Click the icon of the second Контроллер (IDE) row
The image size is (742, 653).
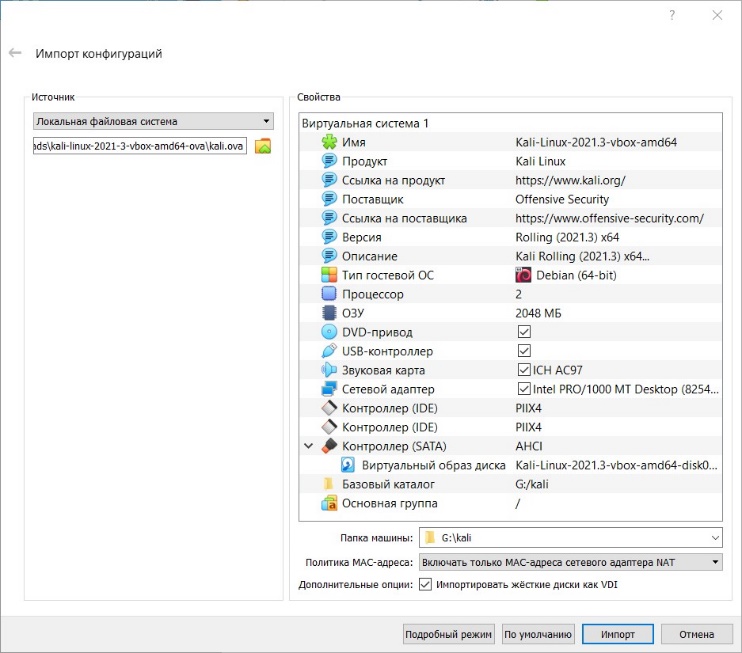(x=329, y=427)
